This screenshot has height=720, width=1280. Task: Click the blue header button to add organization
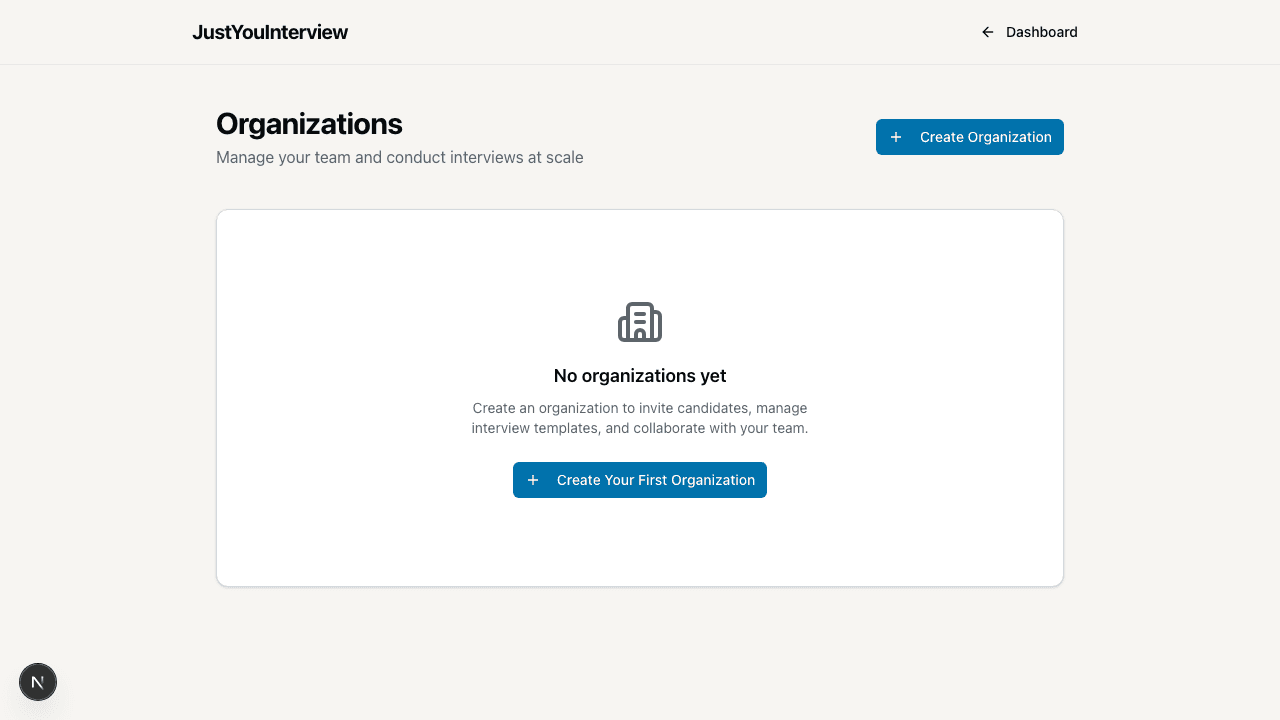[969, 137]
